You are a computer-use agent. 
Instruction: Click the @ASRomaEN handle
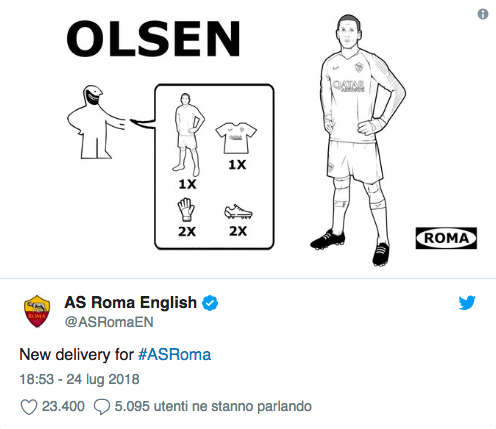click(x=109, y=322)
